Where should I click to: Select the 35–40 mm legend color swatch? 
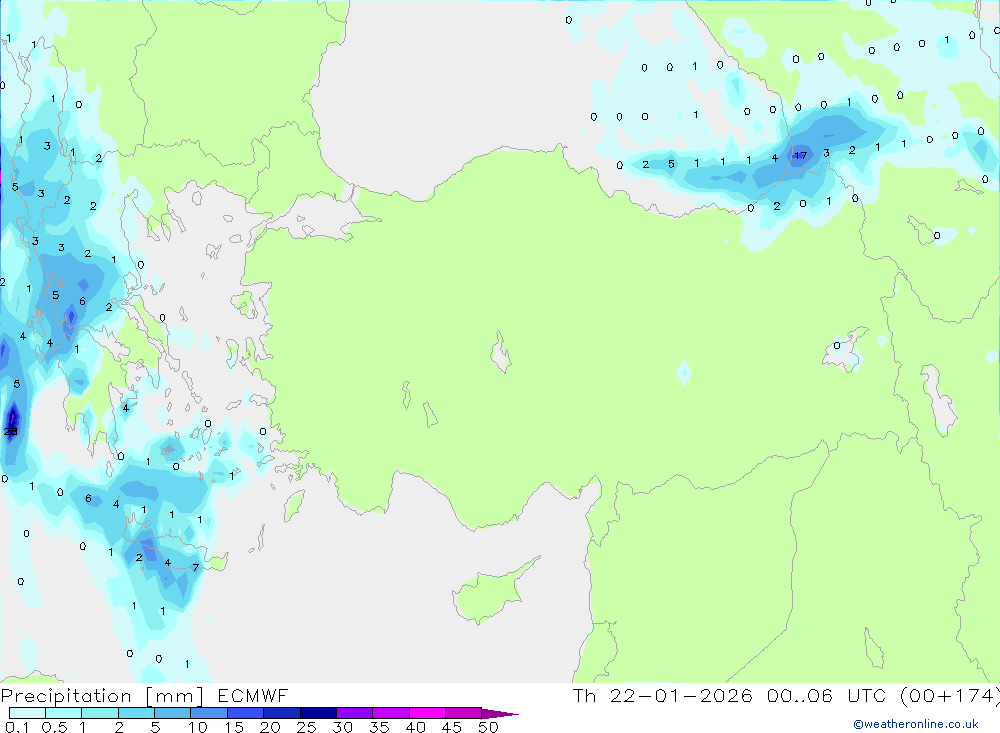coord(390,713)
